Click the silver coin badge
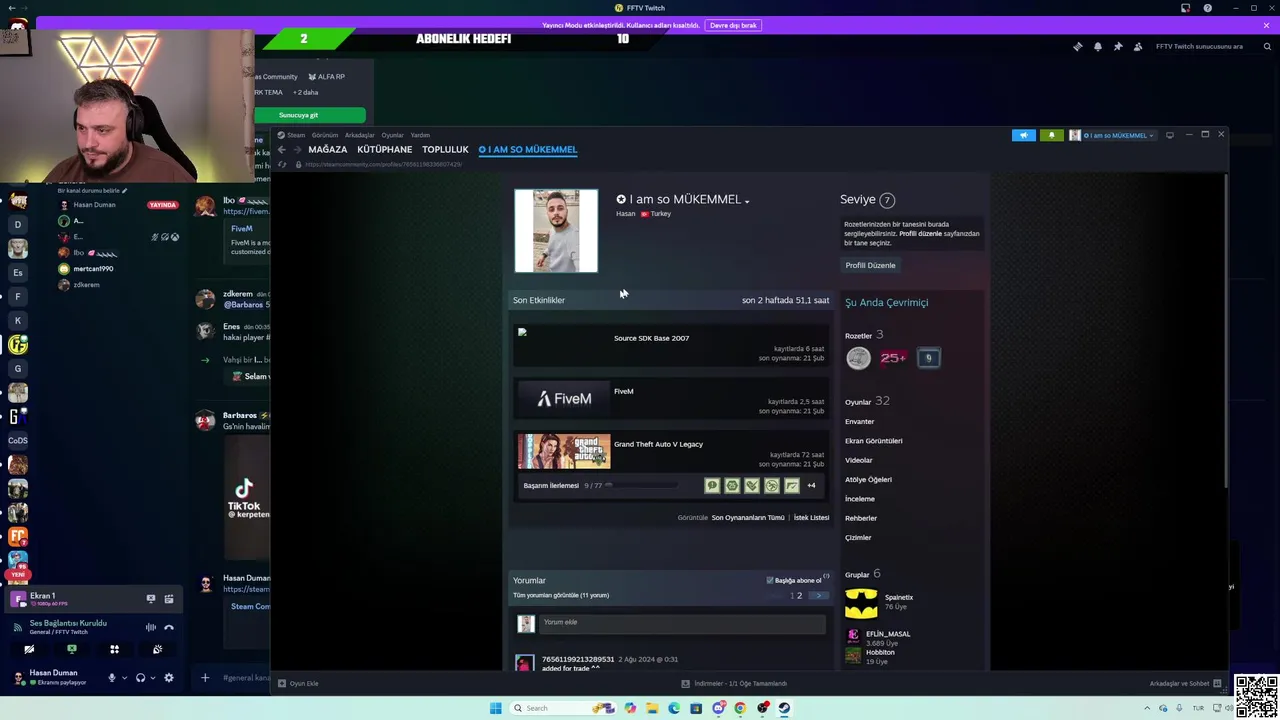 tap(858, 358)
